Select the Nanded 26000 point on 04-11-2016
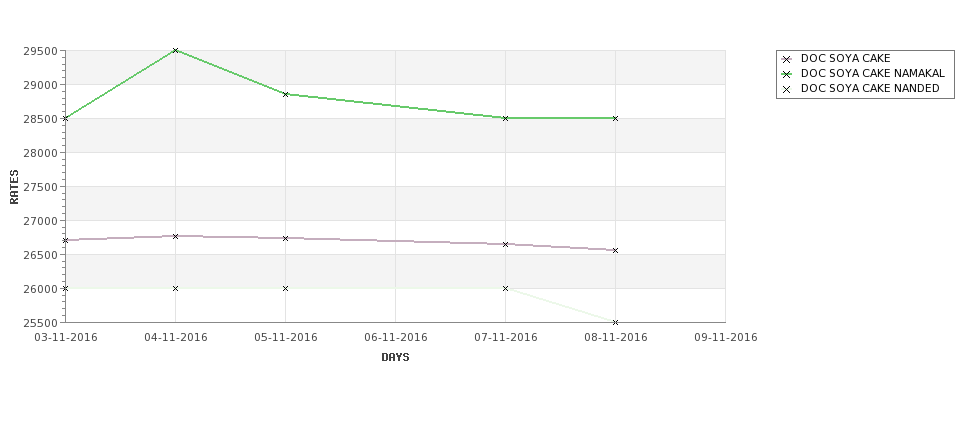This screenshot has width=975, height=429. (x=175, y=288)
